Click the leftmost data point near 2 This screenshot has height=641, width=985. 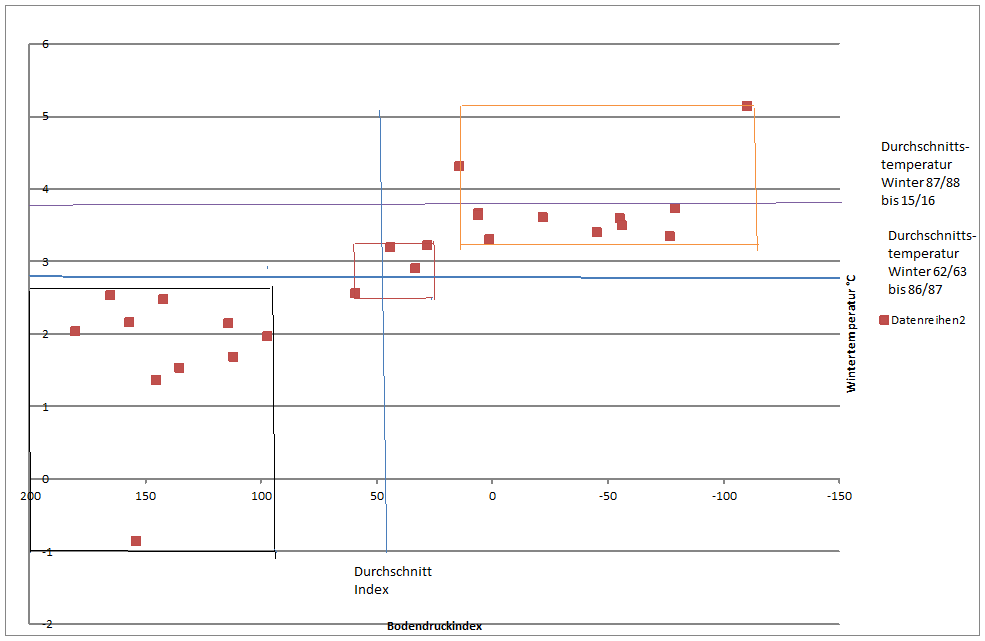coord(75,331)
